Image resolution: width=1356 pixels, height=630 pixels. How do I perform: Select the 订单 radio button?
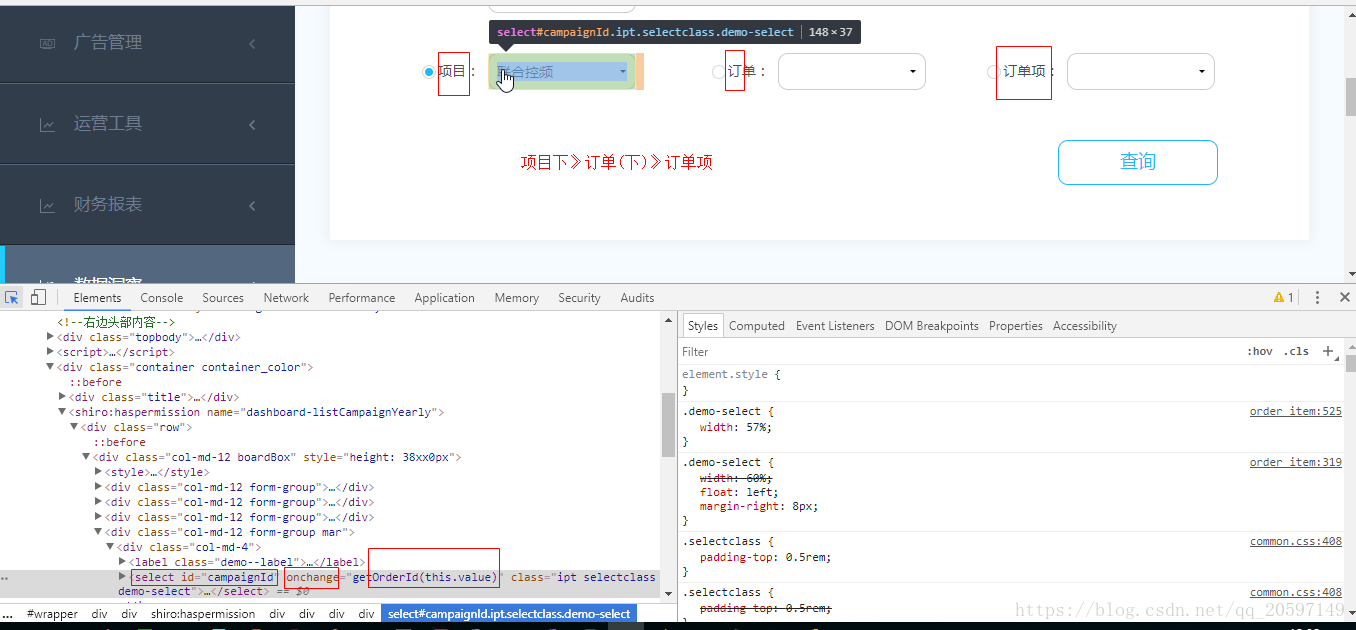click(x=718, y=72)
